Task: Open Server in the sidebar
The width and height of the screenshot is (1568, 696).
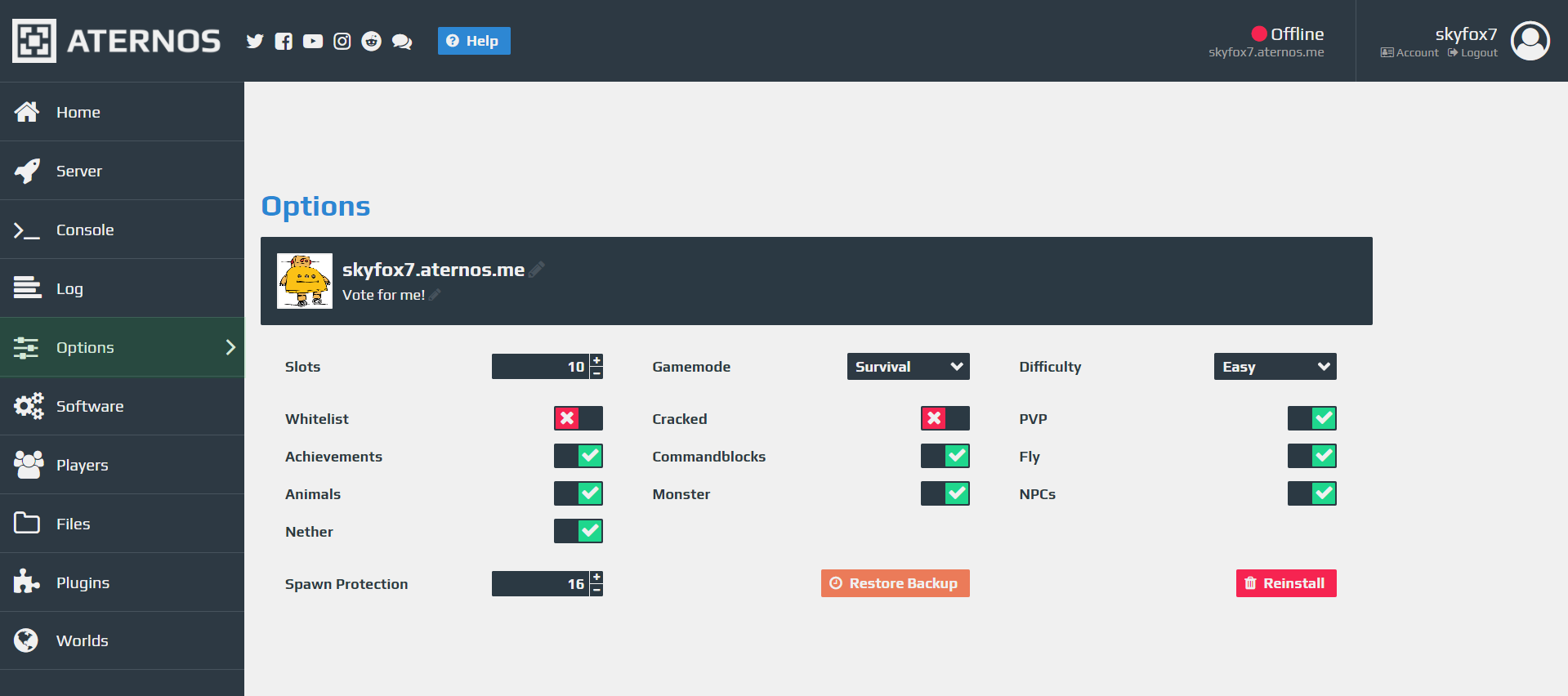Action: point(122,171)
